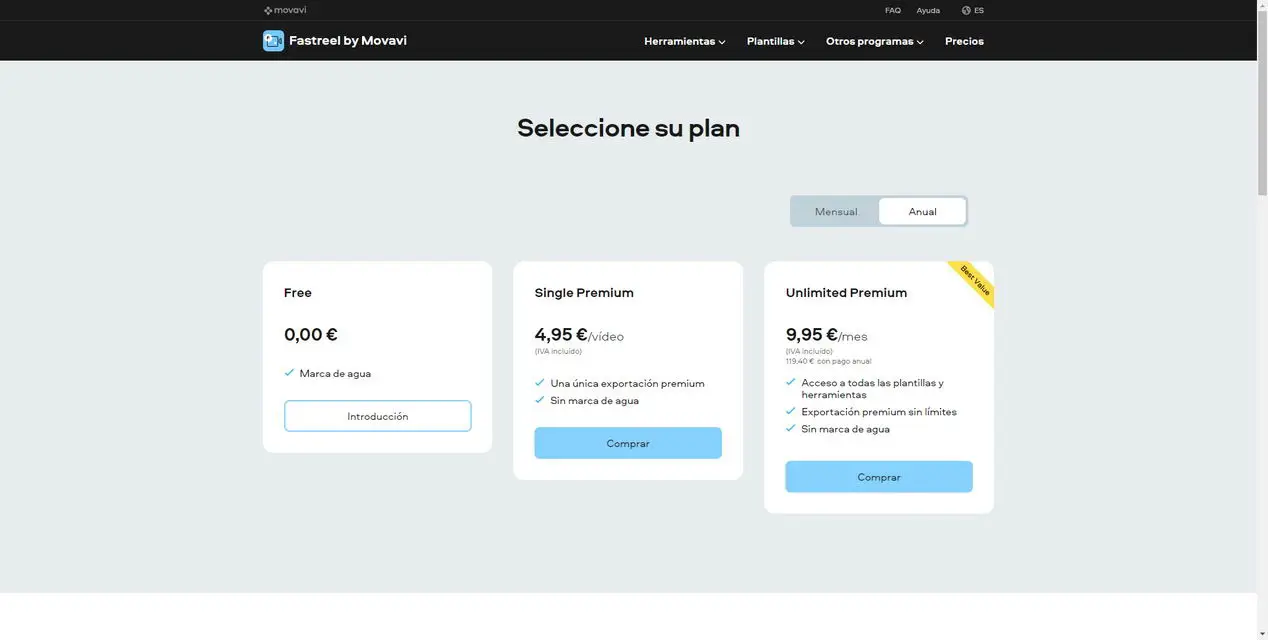The height and width of the screenshot is (640, 1268).
Task: Expand the Herramientas dropdown menu
Action: click(x=684, y=41)
